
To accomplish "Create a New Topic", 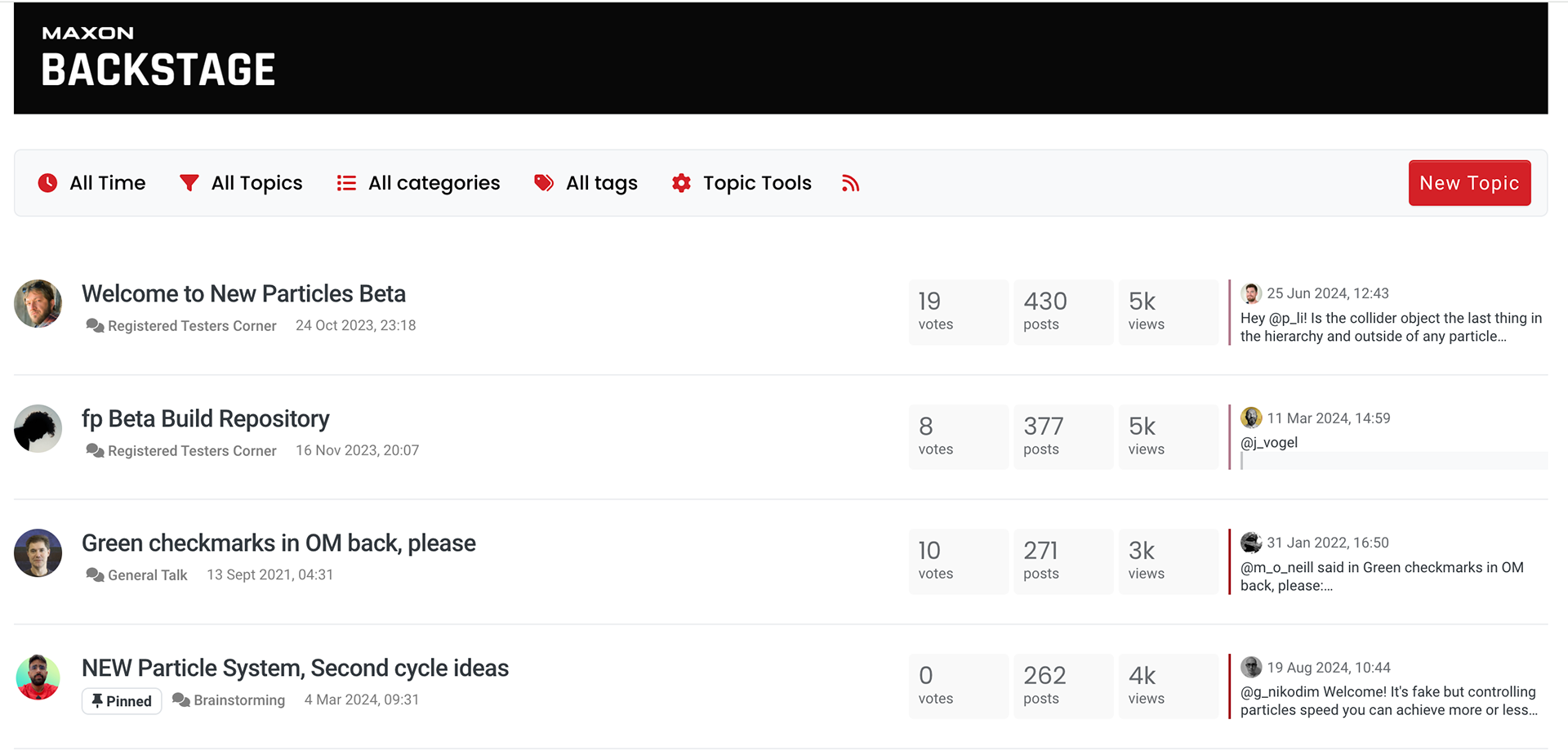I will (x=1469, y=183).
